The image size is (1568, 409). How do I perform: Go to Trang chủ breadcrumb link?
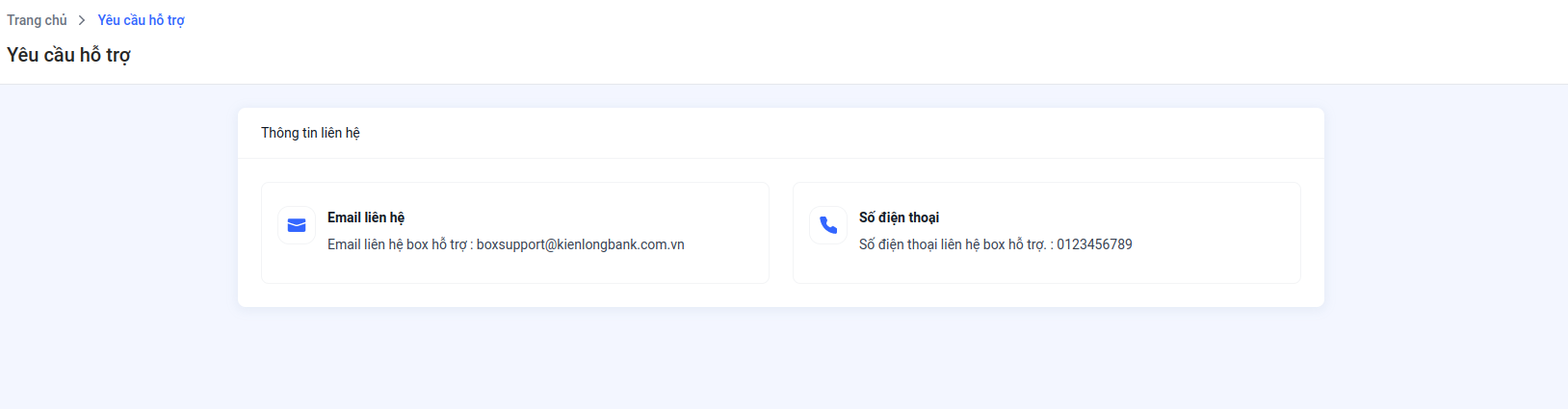[37, 20]
